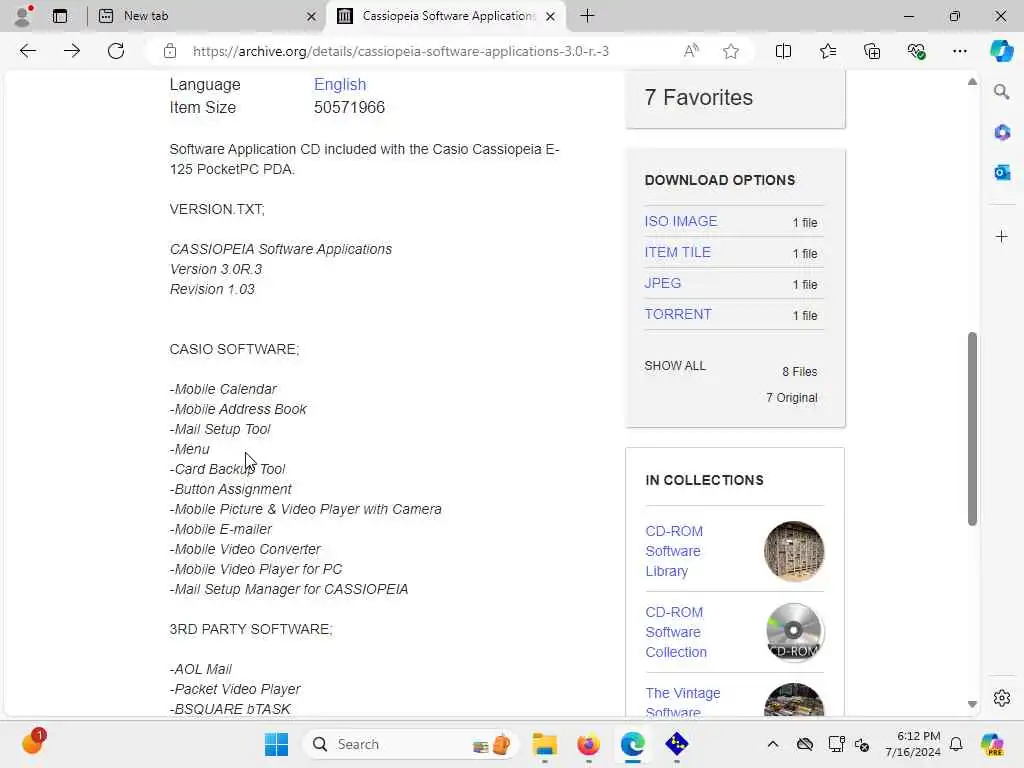Image resolution: width=1024 pixels, height=768 pixels.
Task: Open Settings and more menu
Action: point(959,51)
